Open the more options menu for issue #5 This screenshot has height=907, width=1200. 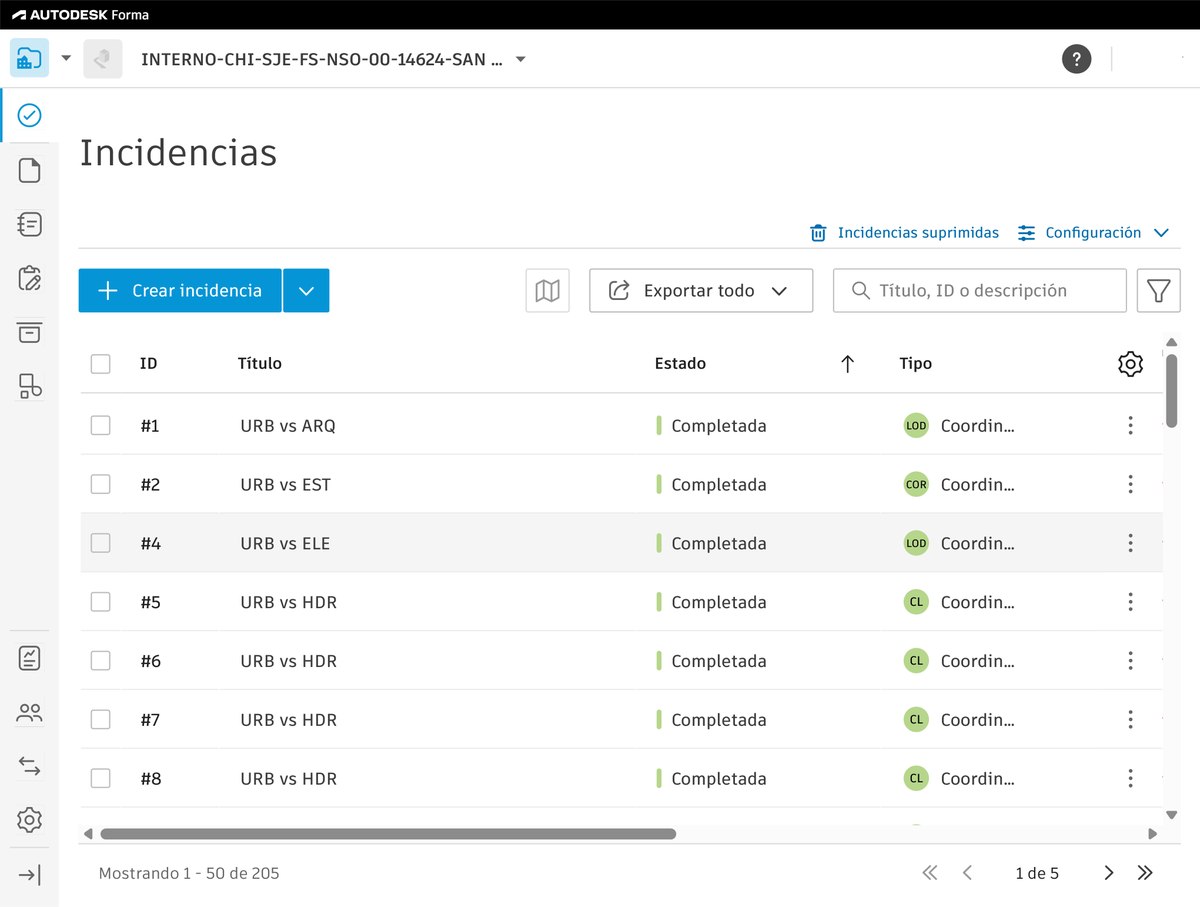pos(1130,602)
